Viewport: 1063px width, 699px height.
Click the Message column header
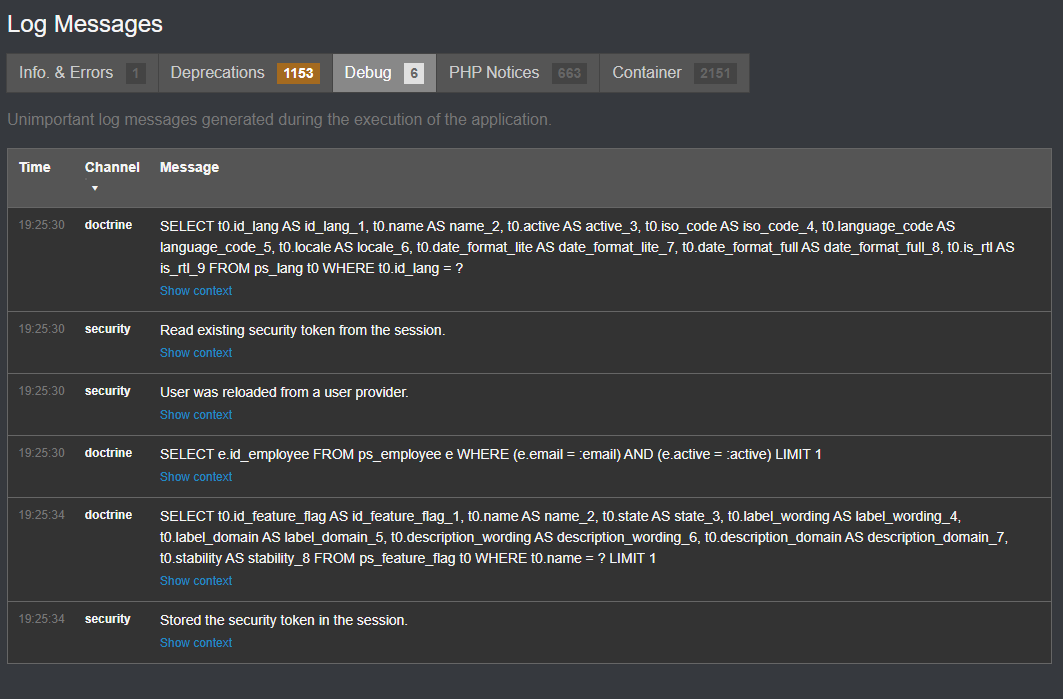click(x=189, y=167)
